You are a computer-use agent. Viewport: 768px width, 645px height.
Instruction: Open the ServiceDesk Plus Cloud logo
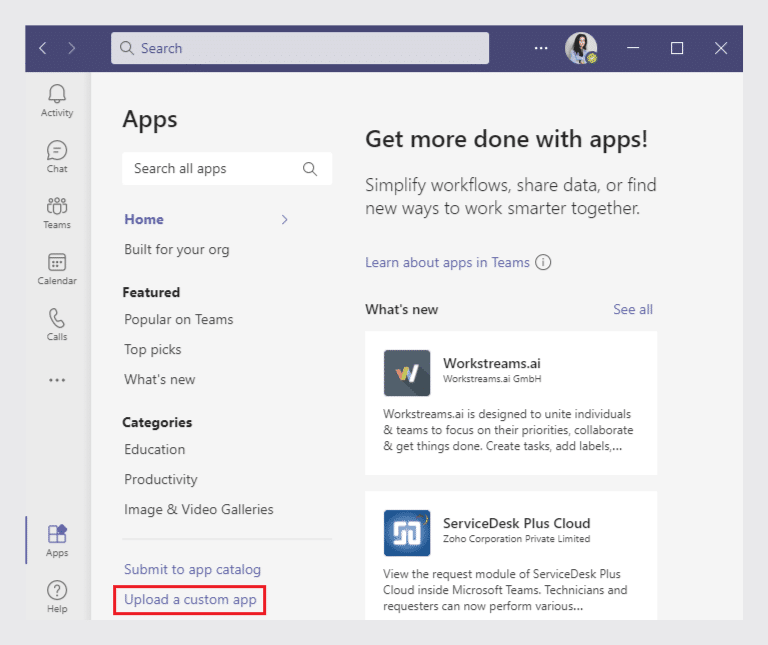(407, 533)
